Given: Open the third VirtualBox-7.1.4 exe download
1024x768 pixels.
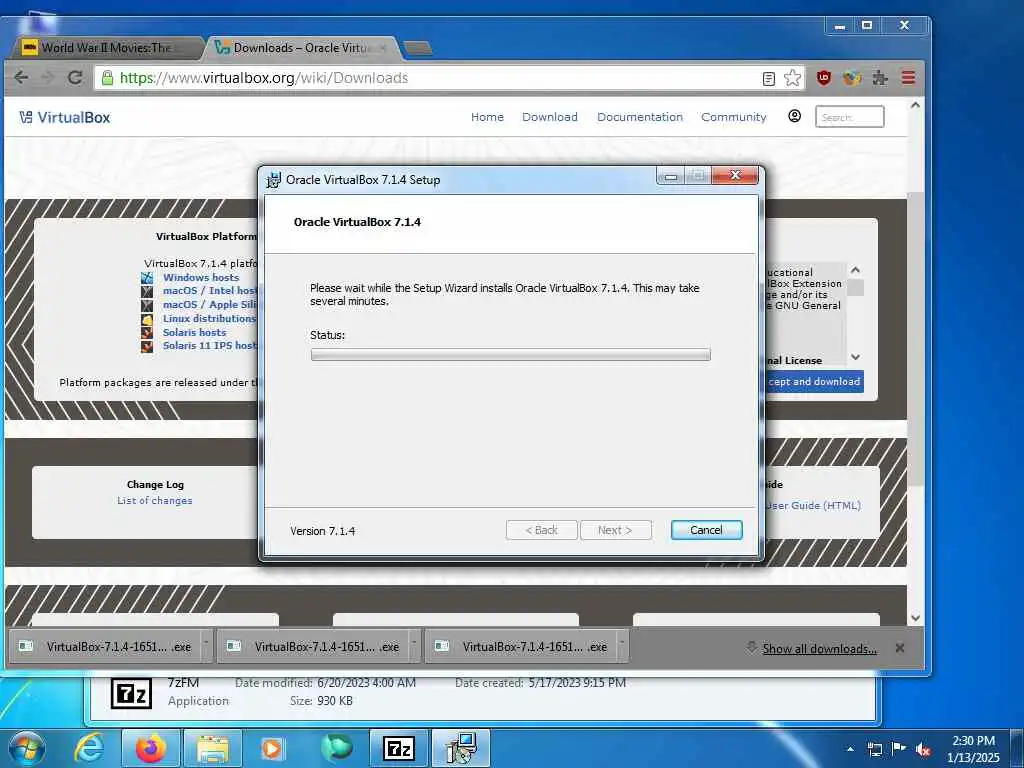Looking at the screenshot, I should tap(523, 647).
